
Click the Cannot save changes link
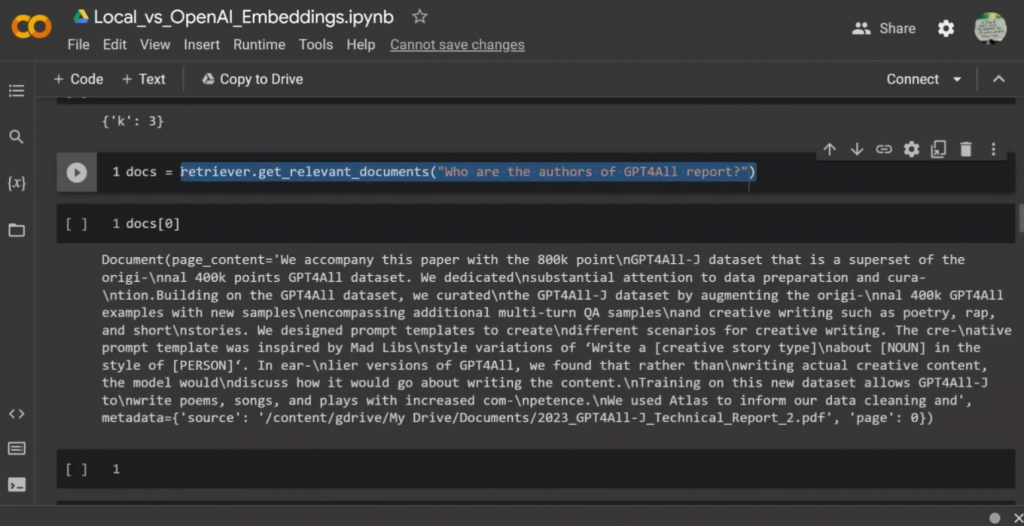(457, 44)
